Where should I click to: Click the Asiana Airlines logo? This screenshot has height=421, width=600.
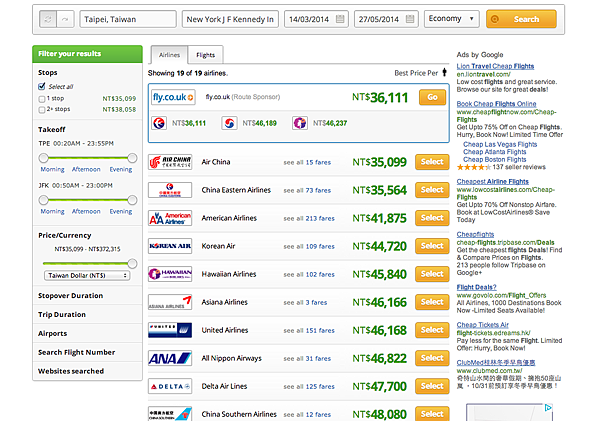coord(170,302)
